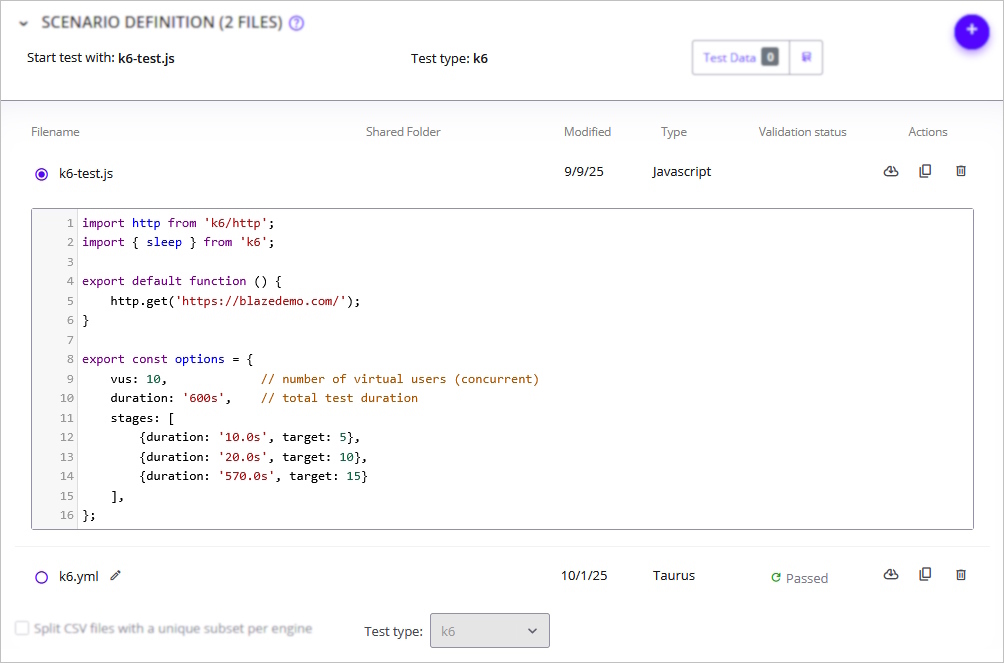Copy the k6.yml file
The width and height of the screenshot is (1004, 663).
pos(925,575)
